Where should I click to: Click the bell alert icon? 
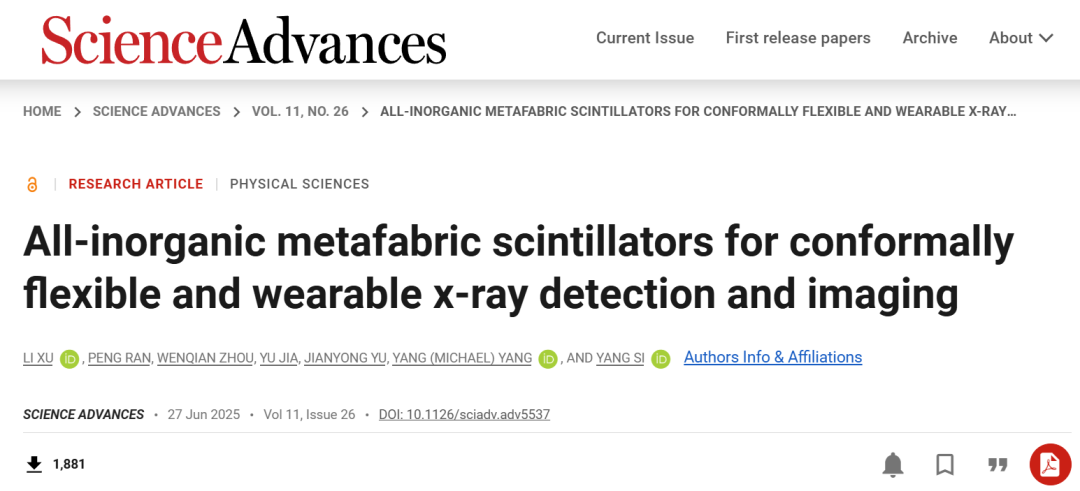893,464
